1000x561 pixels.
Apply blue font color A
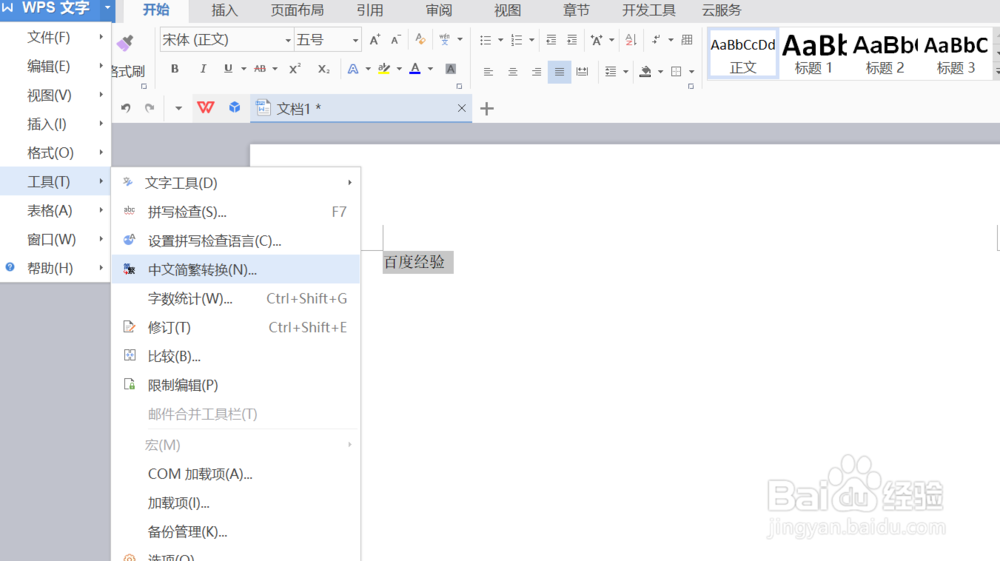point(415,69)
